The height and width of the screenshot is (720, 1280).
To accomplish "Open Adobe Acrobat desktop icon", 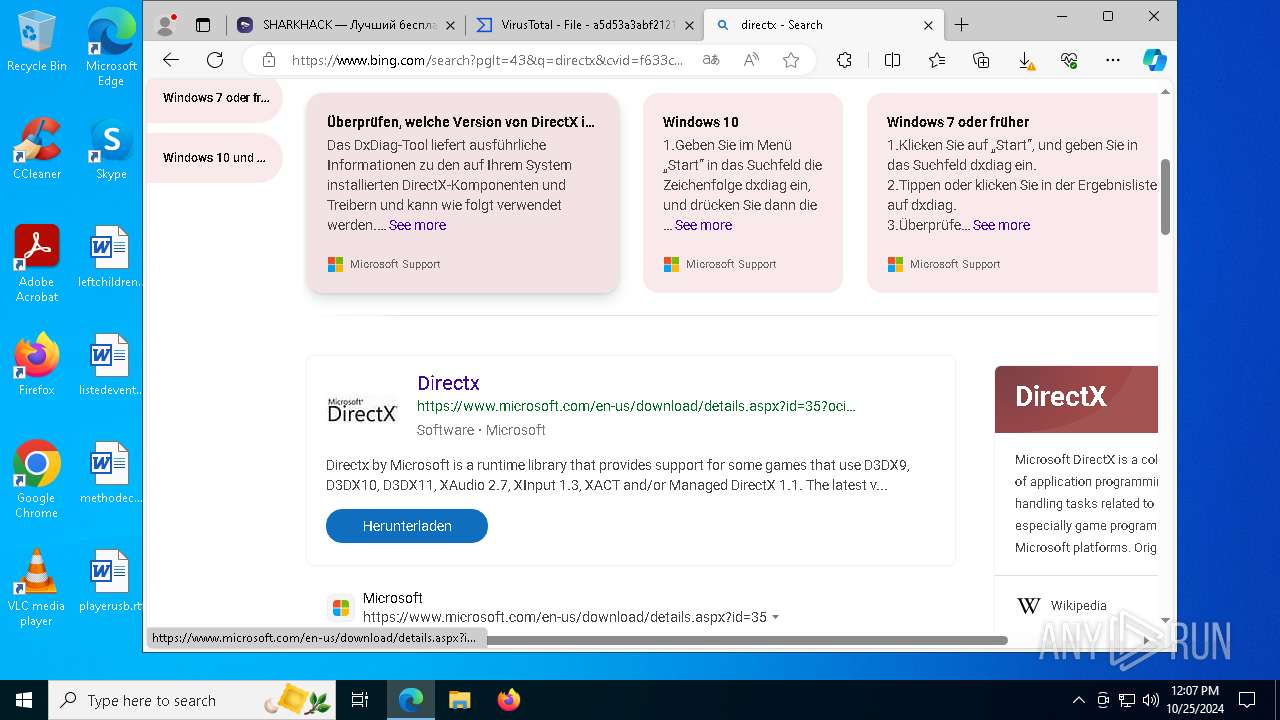I will (x=37, y=264).
